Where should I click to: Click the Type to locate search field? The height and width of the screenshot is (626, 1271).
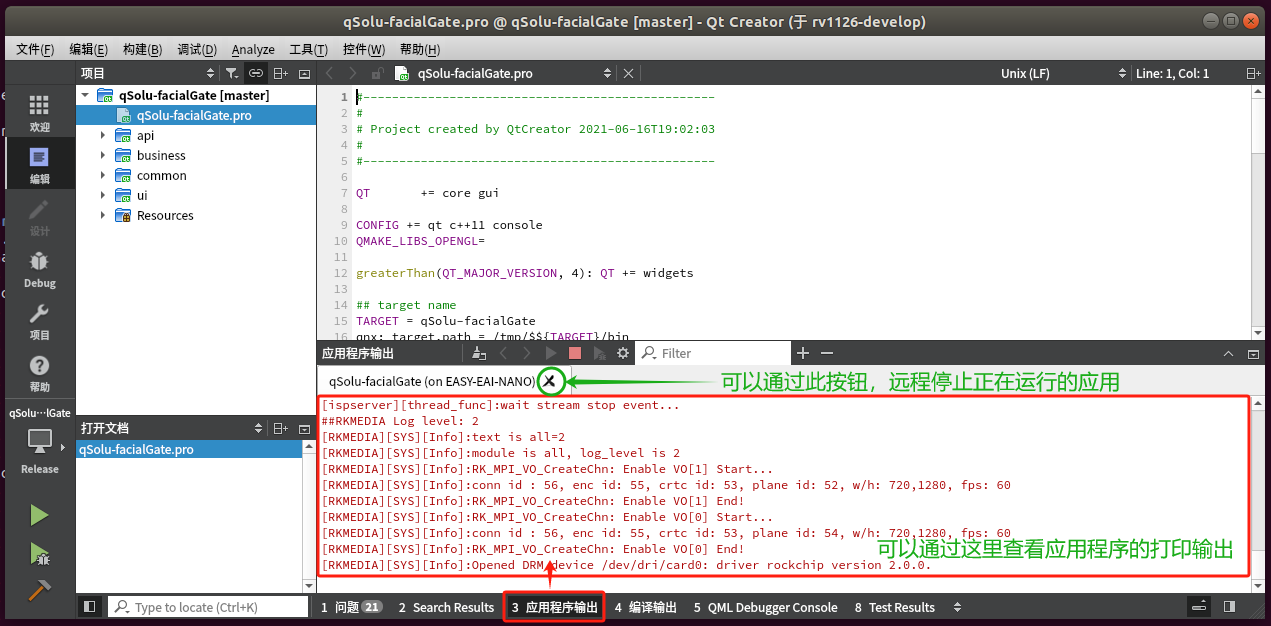208,607
